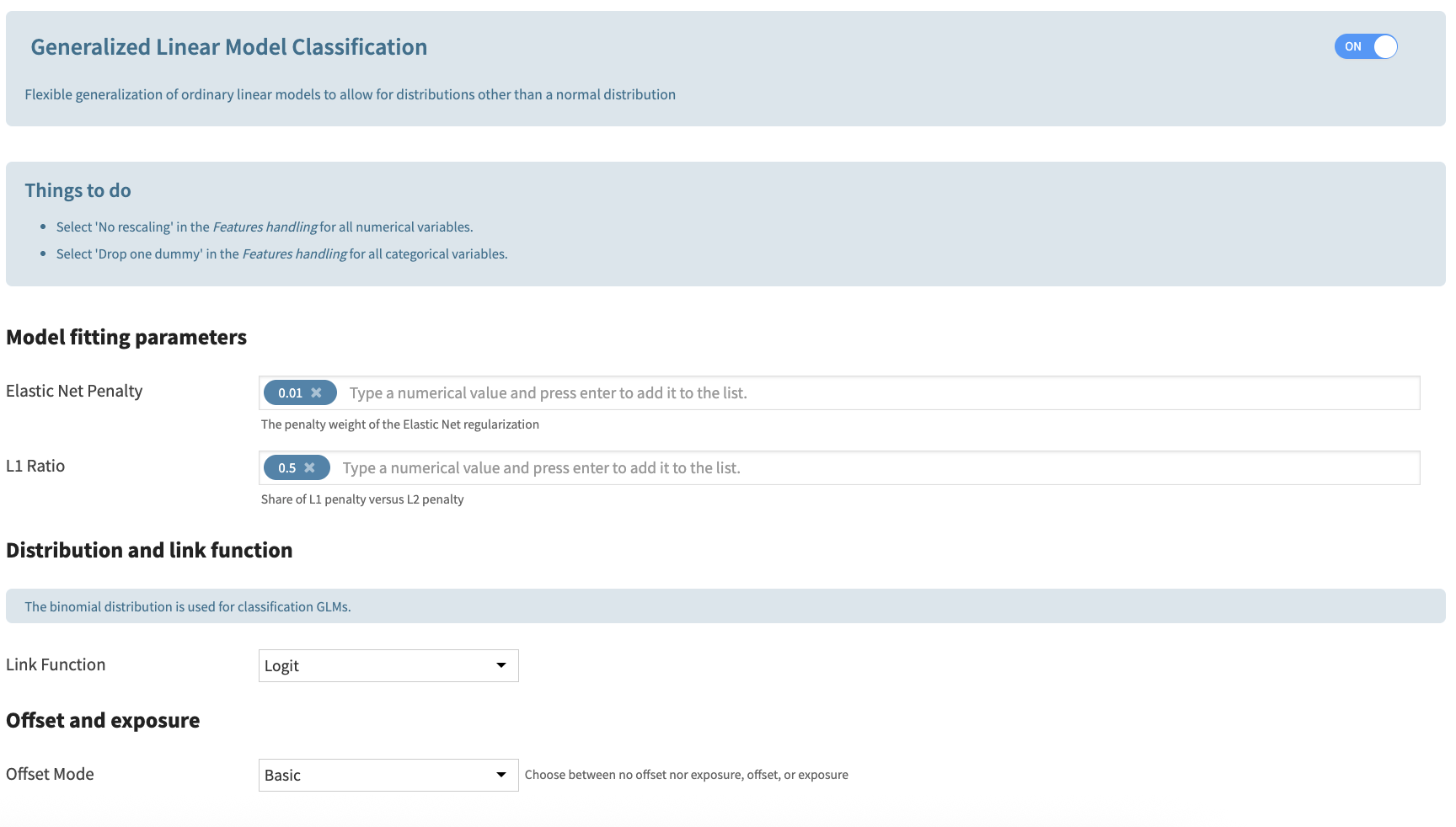Click the Elastic Net Penalty input field

(876, 393)
